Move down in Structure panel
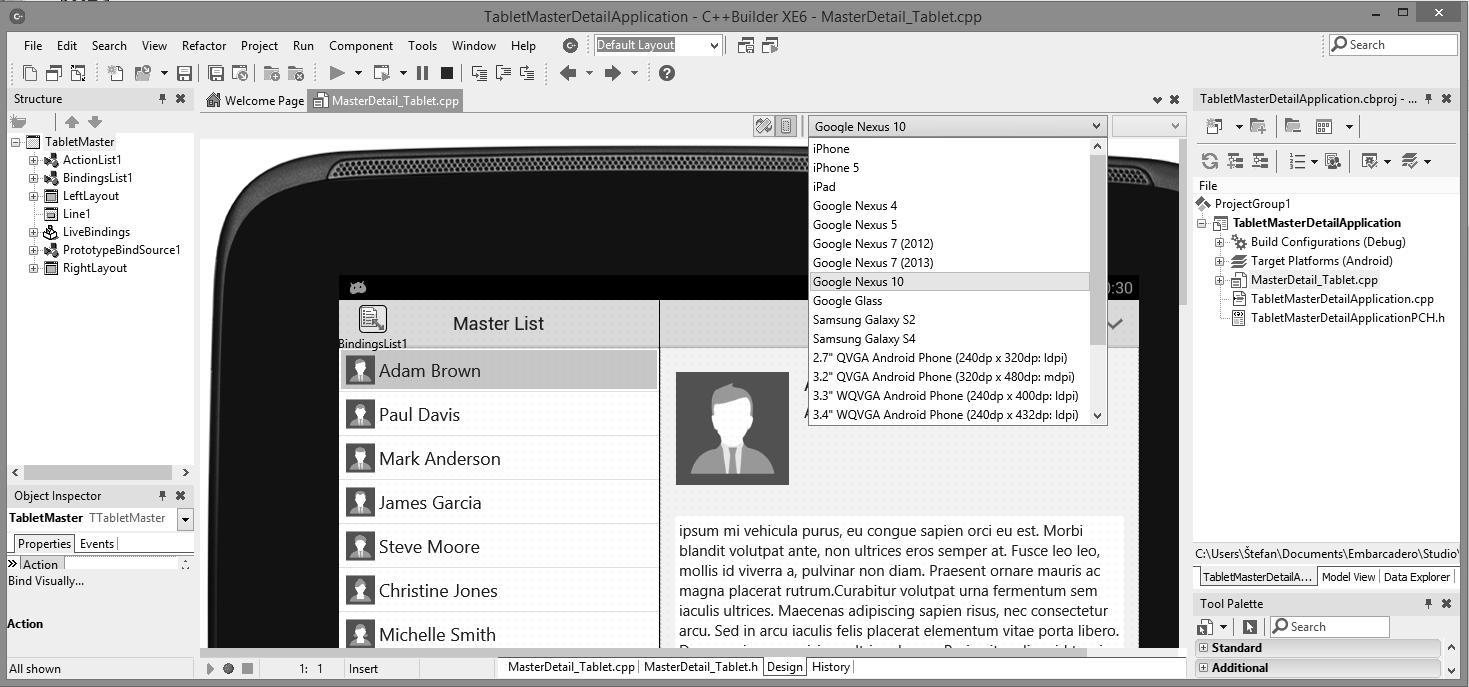Viewport: 1469px width, 687px height. point(95,122)
